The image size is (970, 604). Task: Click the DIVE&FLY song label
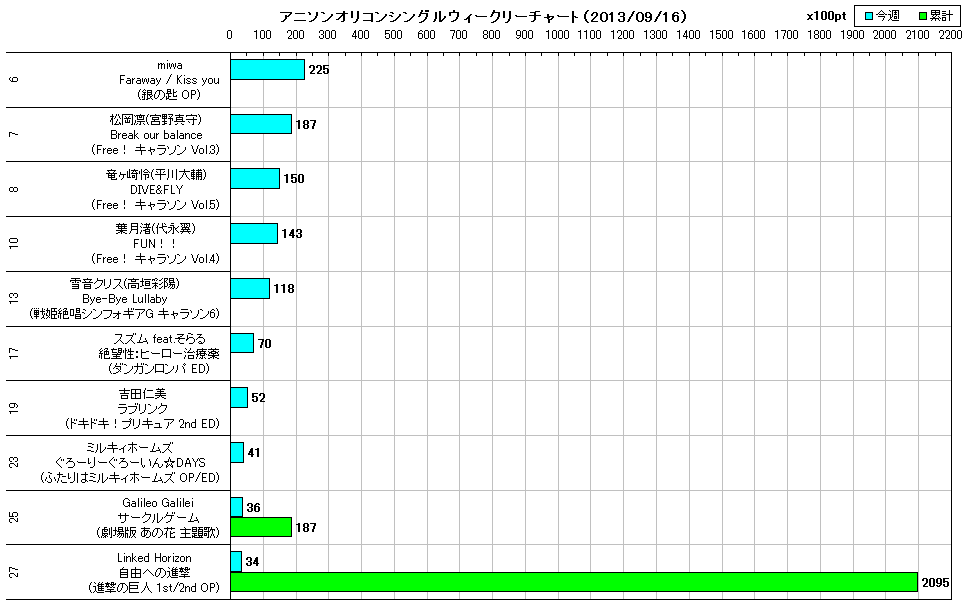tap(155, 189)
